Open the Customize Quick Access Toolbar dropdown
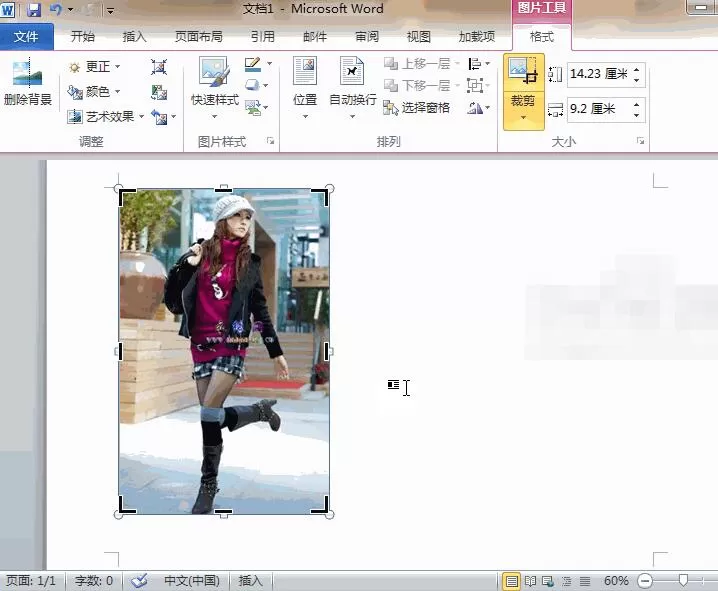The image size is (718, 591). (110, 10)
